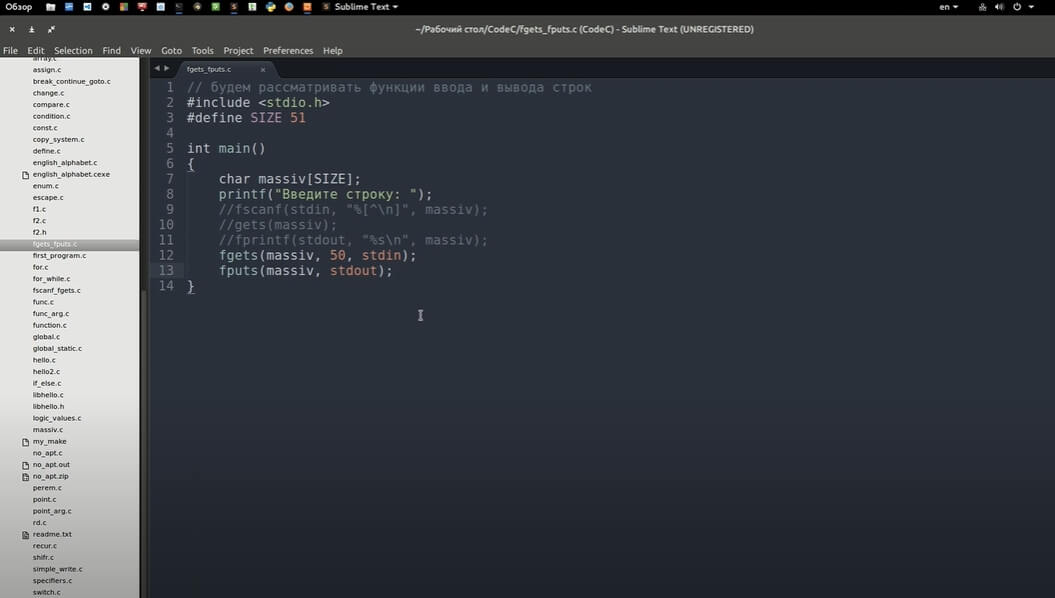Open first_program.c in the sidebar

(59, 256)
